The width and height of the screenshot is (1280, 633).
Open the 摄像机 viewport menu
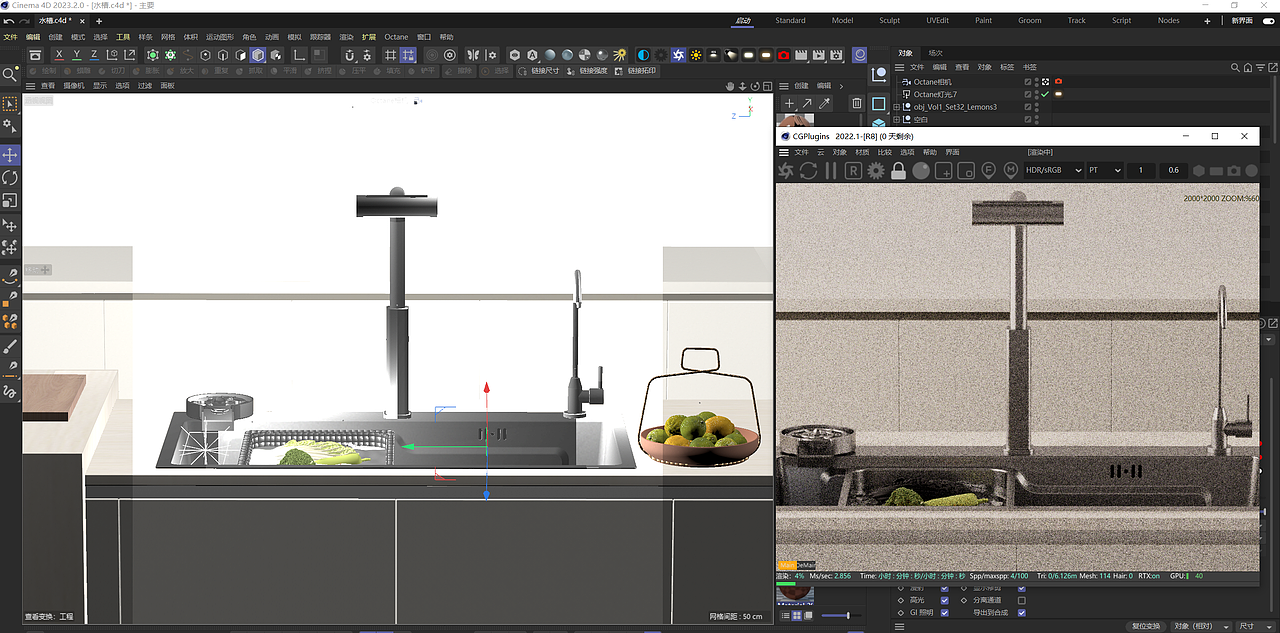coord(74,86)
